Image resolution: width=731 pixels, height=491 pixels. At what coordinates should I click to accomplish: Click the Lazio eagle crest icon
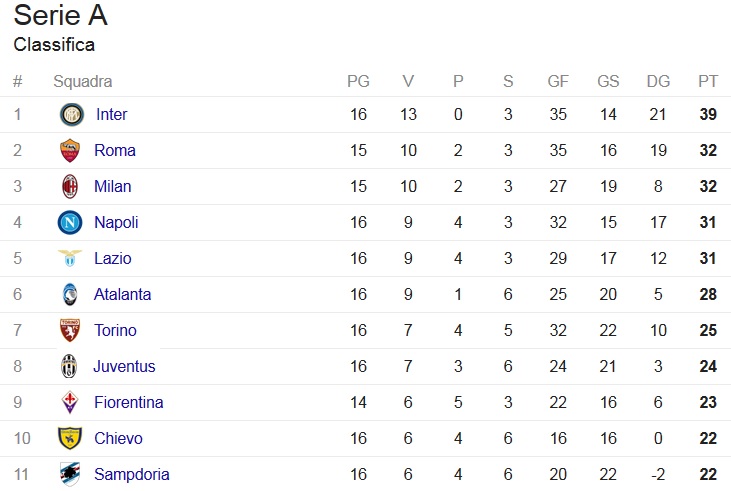[x=70, y=258]
